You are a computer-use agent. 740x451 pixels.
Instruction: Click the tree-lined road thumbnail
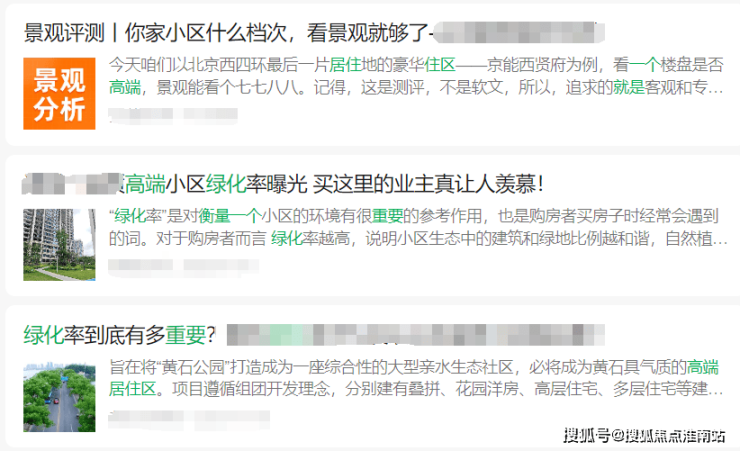[x=59, y=396]
